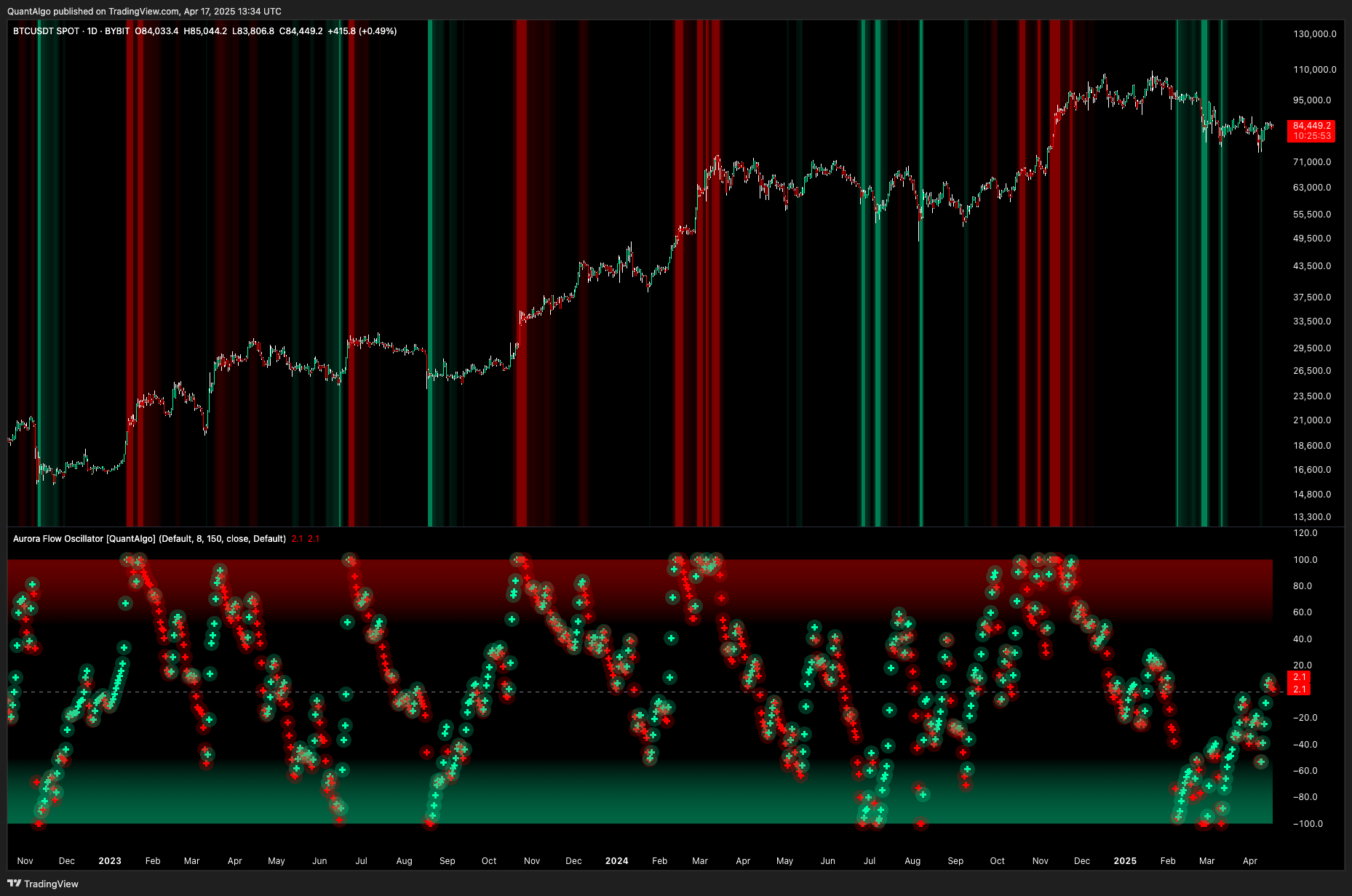Screen dimensions: 1352x896
Task: Click the 80.0 oscillator axis label
Action: click(1303, 586)
